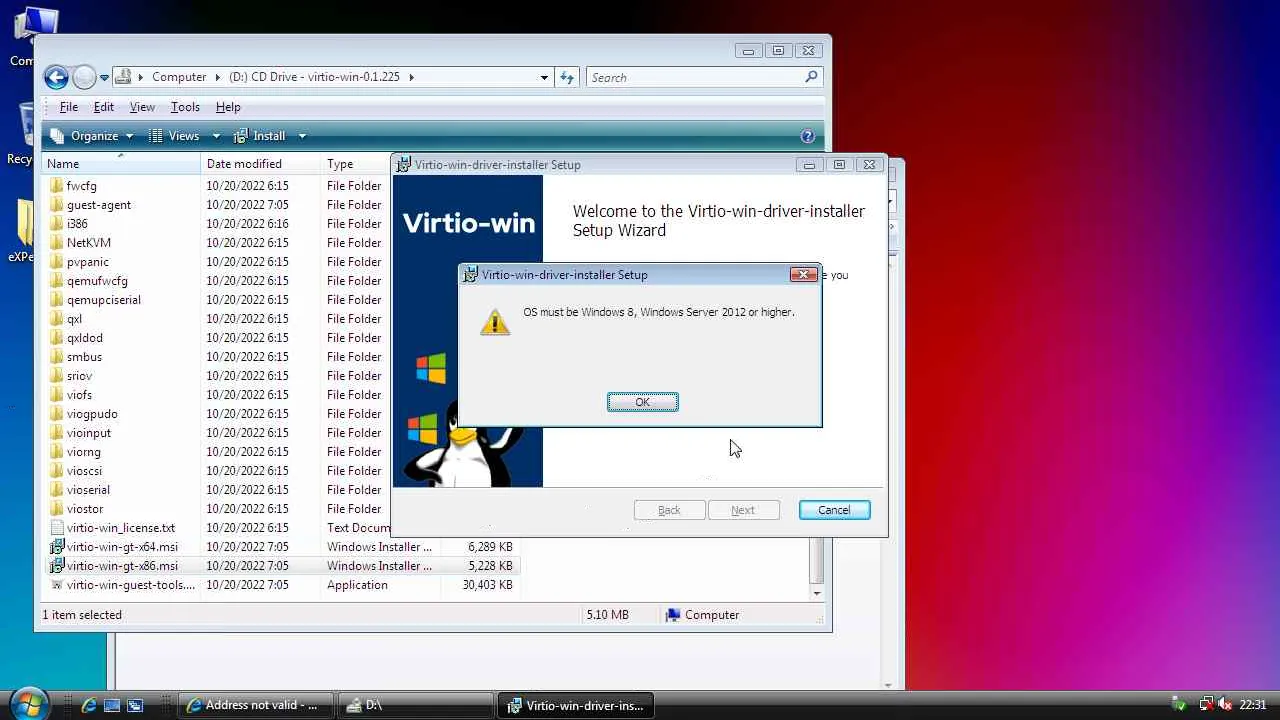Select the qxldod folder name
The image size is (1280, 720).
pos(85,338)
